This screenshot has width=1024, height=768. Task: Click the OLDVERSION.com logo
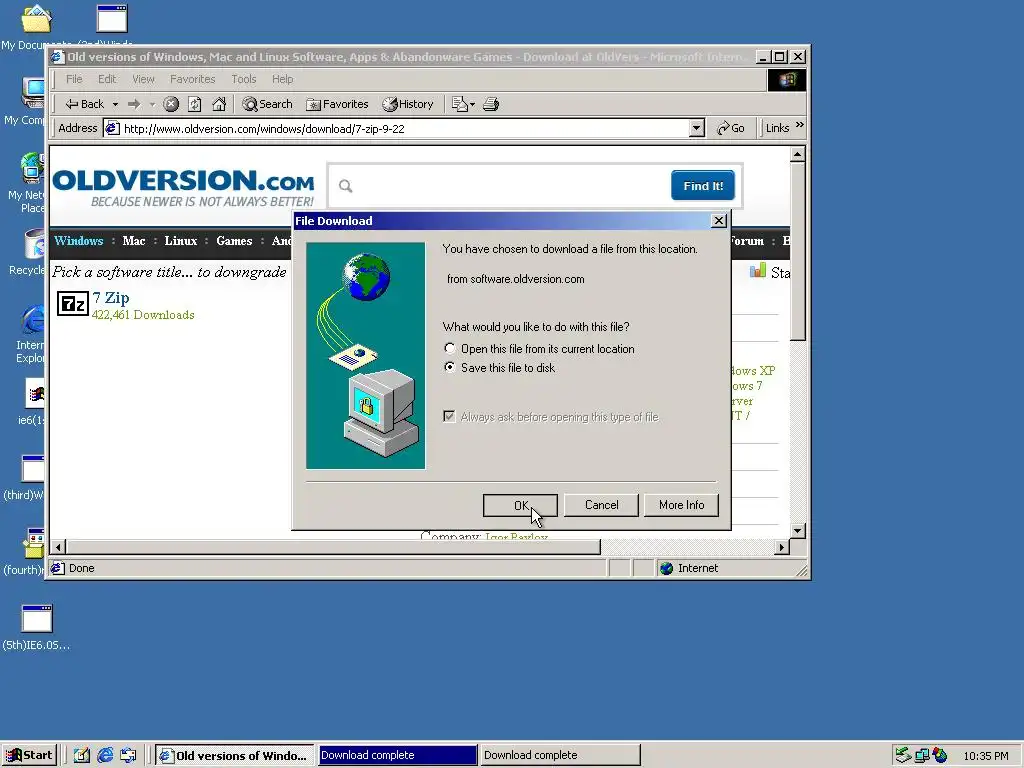pyautogui.click(x=184, y=187)
